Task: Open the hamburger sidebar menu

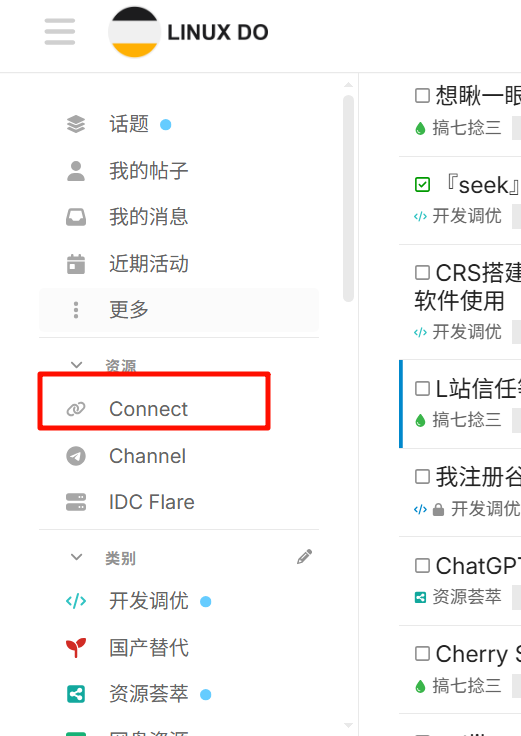Action: pyautogui.click(x=60, y=31)
